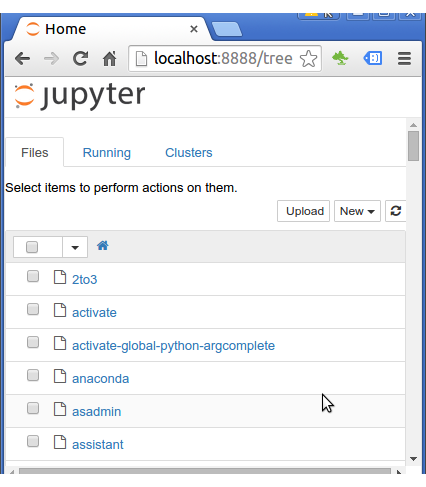Screen dimensions: 426x487
Task: Click the Jupyter logo
Action: pos(80,96)
